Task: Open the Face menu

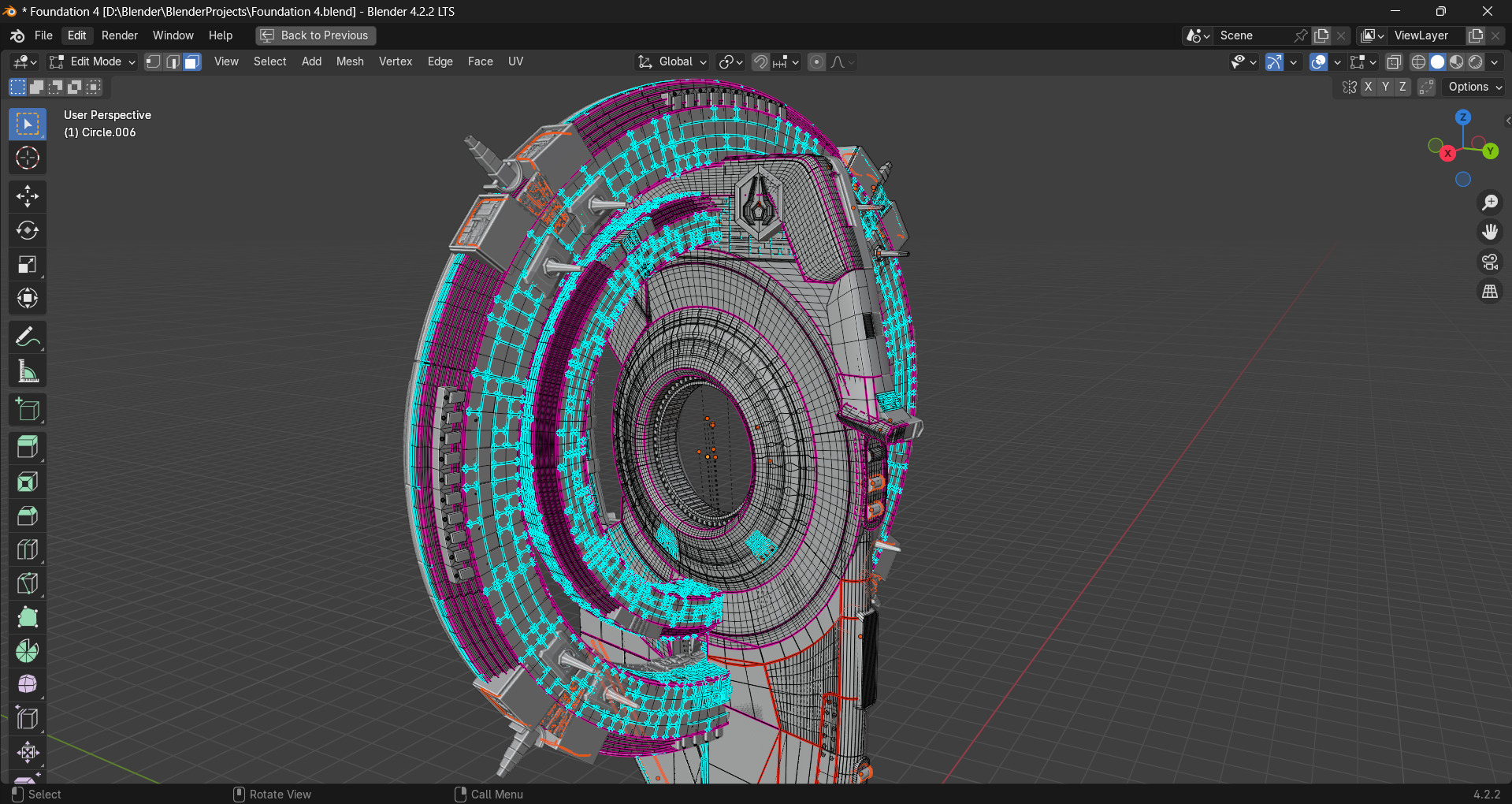Action: pyautogui.click(x=480, y=61)
